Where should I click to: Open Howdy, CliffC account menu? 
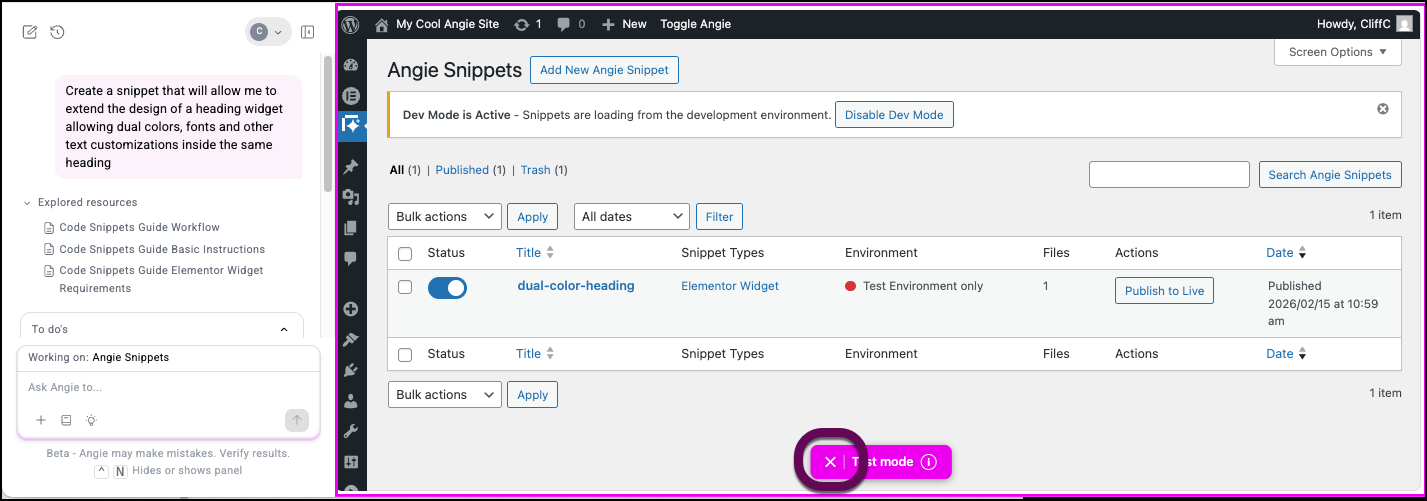pyautogui.click(x=1364, y=24)
